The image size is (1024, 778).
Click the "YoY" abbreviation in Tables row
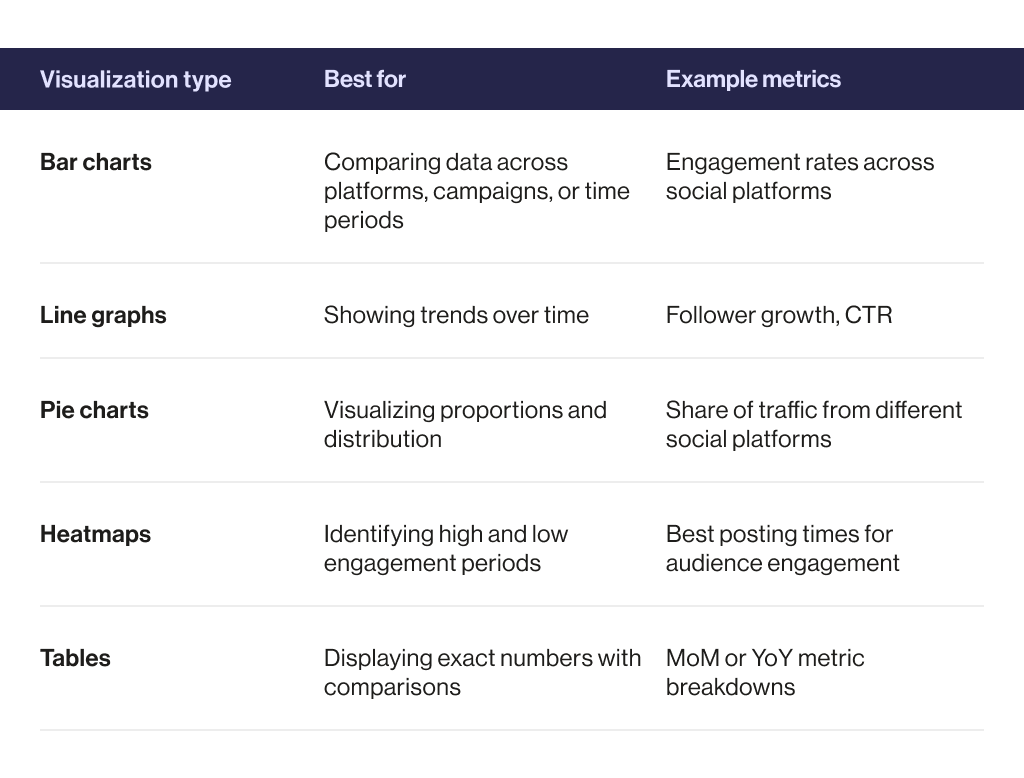777,658
